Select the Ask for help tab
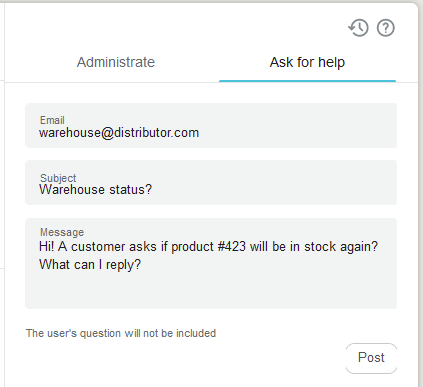The width and height of the screenshot is (423, 387). coord(307,62)
